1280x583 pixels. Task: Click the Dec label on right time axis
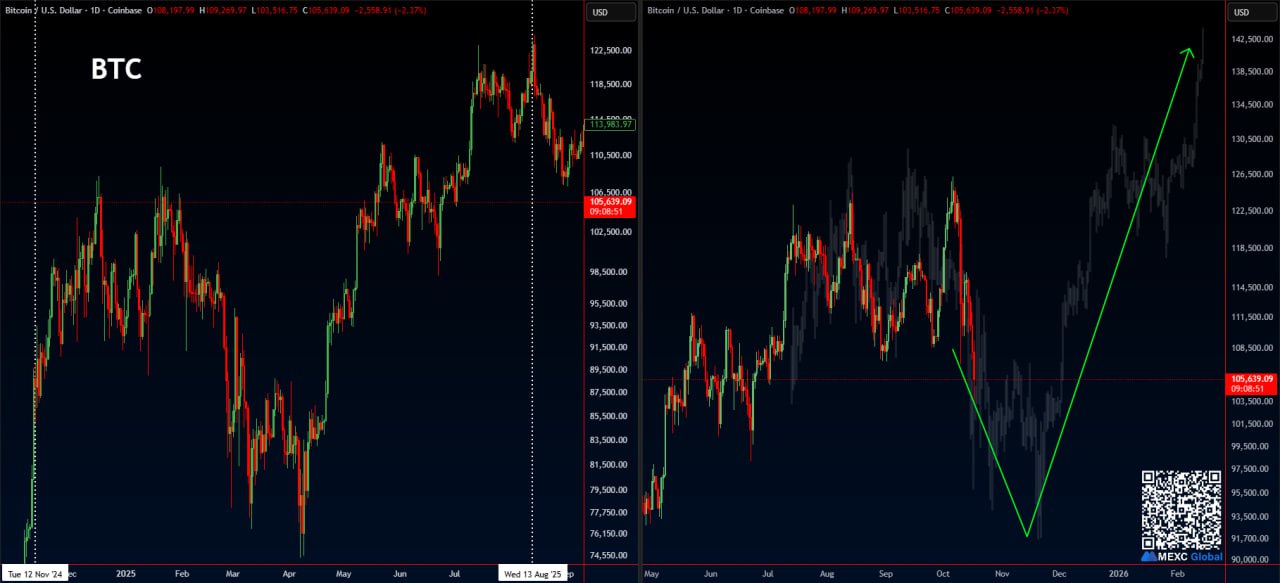(x=1059, y=574)
